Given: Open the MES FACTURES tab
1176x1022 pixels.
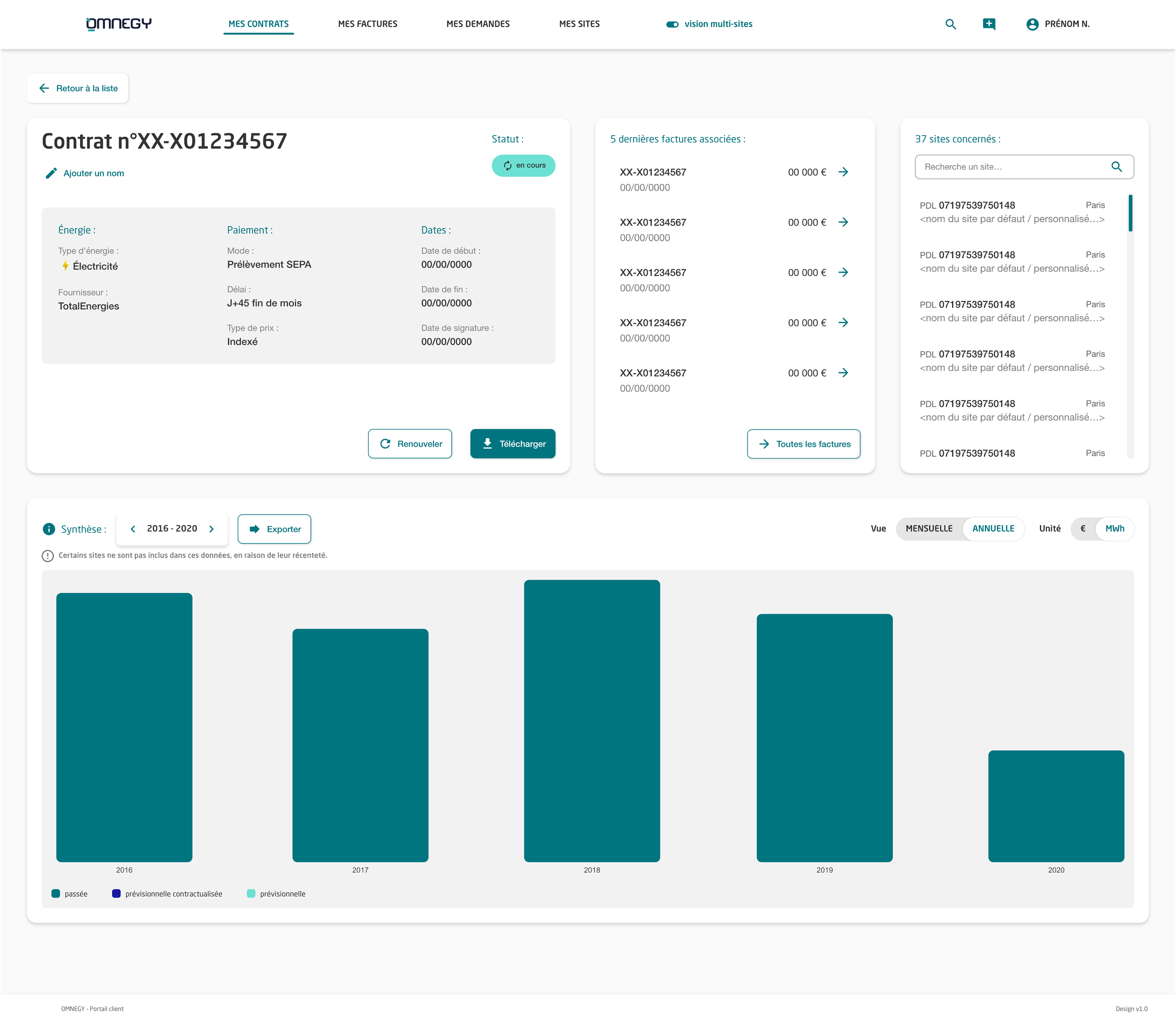Looking at the screenshot, I should [x=367, y=24].
